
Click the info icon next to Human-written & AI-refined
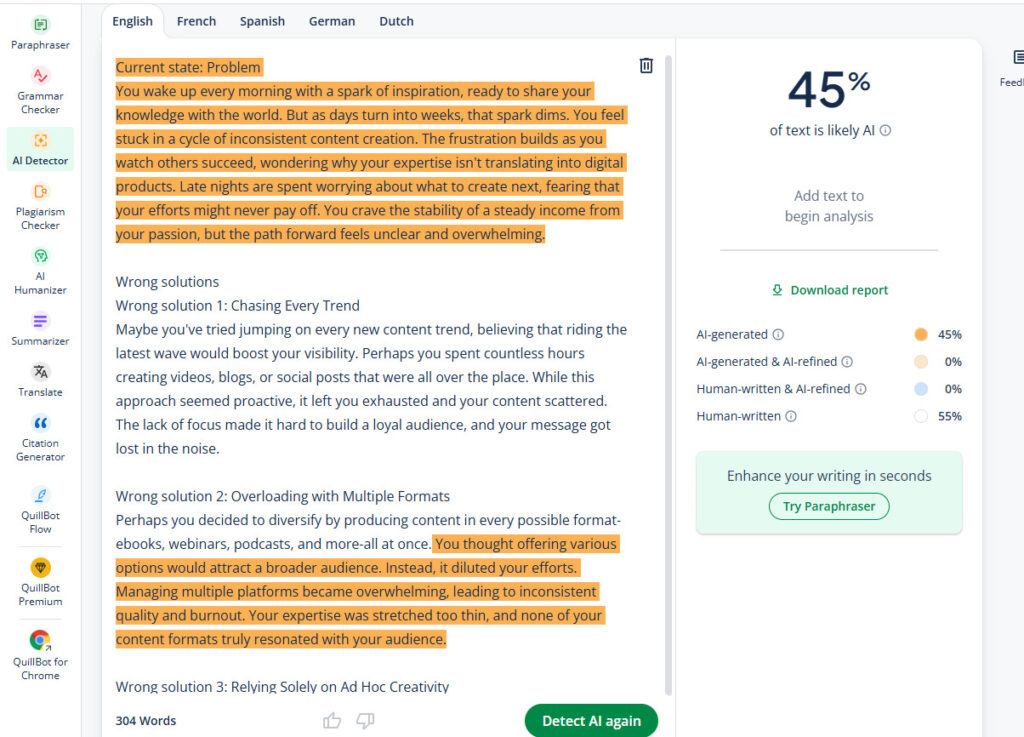861,389
